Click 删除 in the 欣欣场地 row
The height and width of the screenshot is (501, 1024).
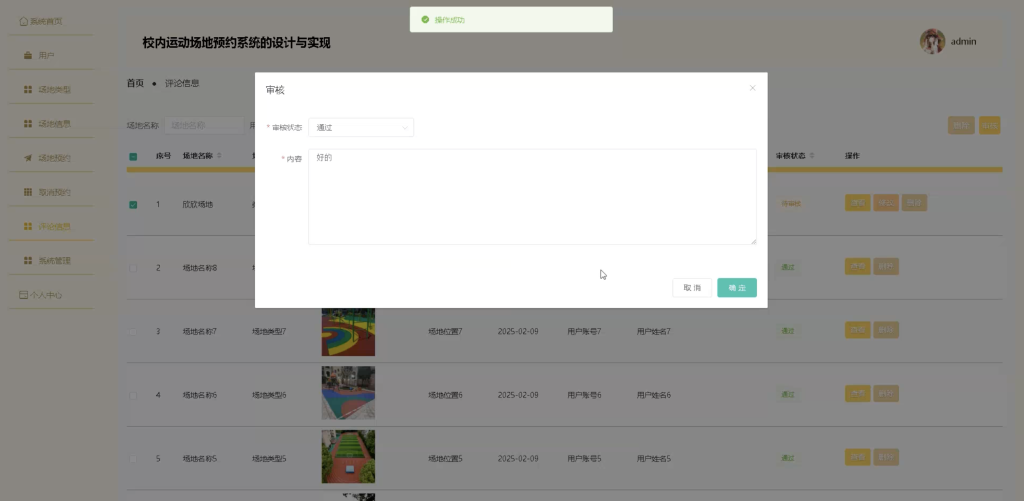coord(914,202)
